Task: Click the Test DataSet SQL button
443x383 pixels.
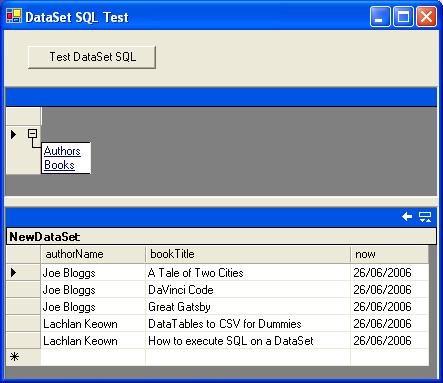Action: click(x=92, y=57)
